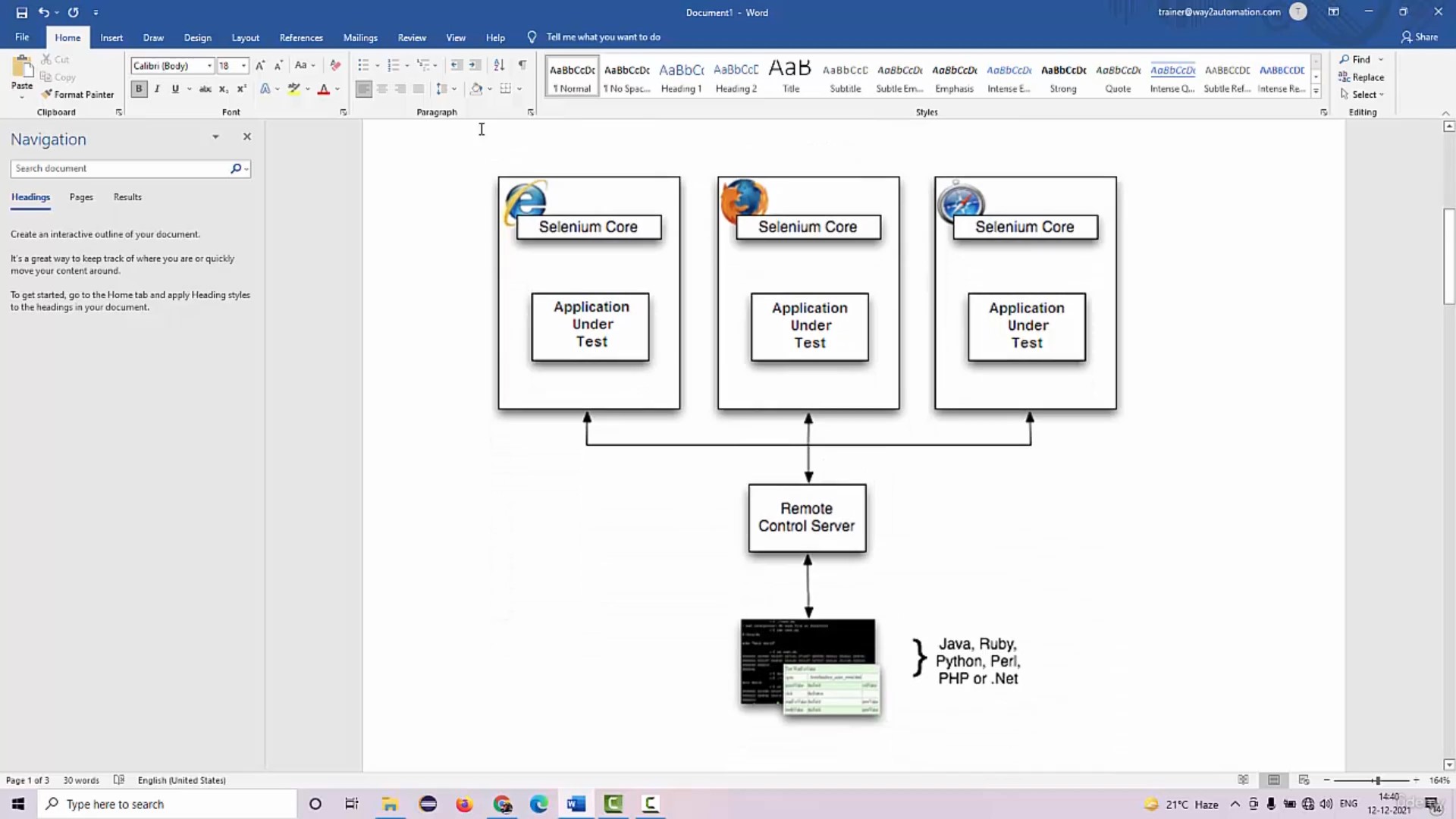
Task: Toggle Italic formatting
Action: pos(157,89)
